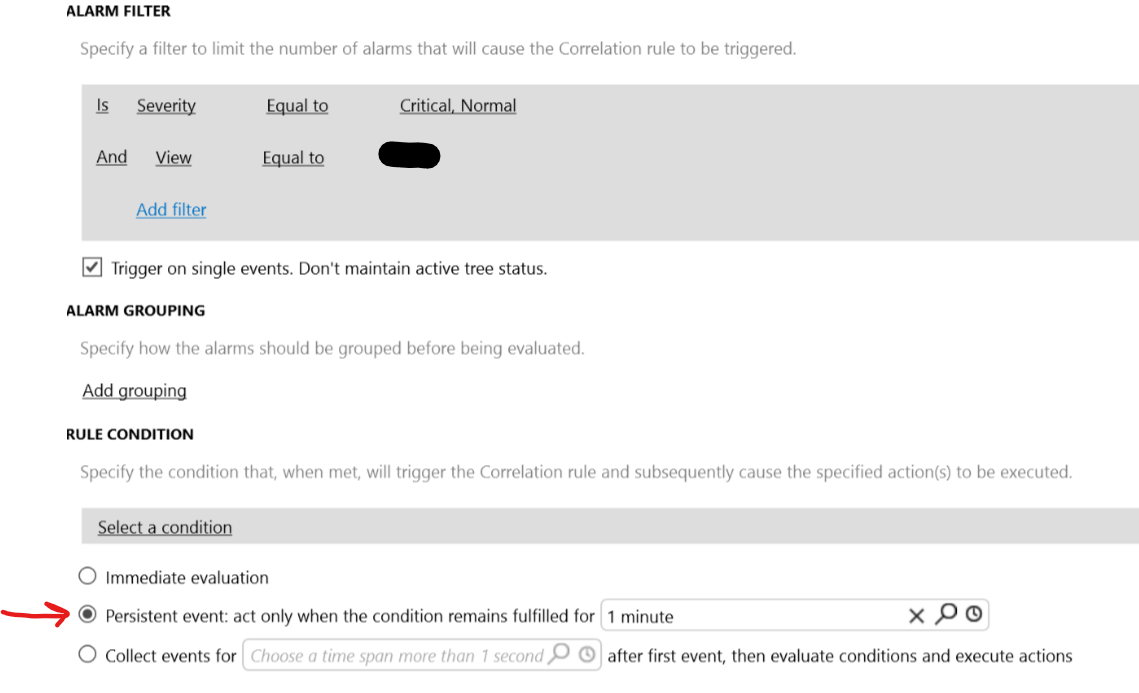Click the Add filter link

[171, 210]
